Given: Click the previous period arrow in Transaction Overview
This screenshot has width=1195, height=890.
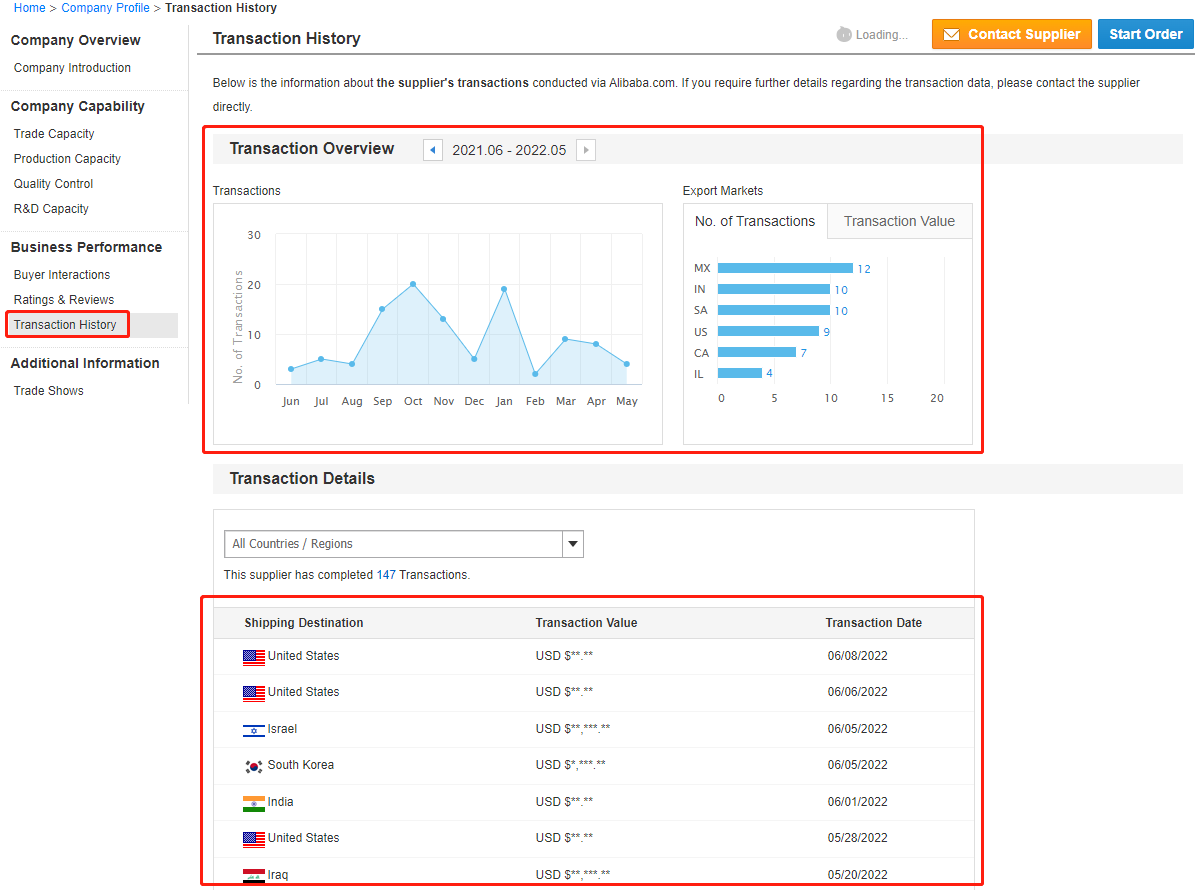Looking at the screenshot, I should pos(433,150).
